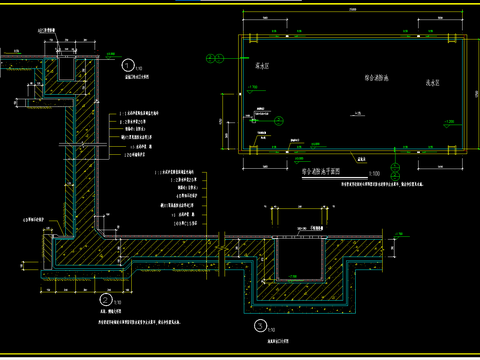The height and width of the screenshot is (360, 480).
Task: Click the break line symbol on wall section
Action: [x=83, y=144]
